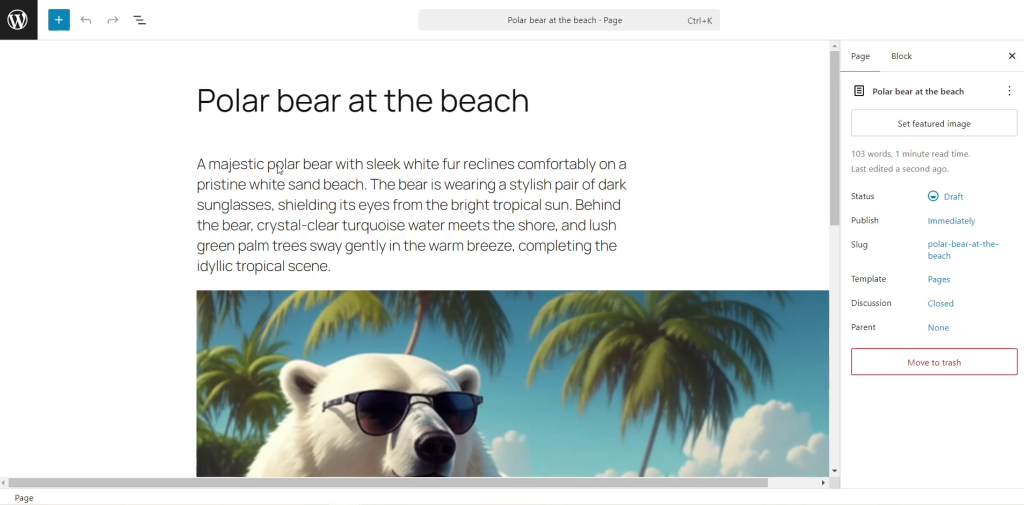Select the Page tab in sidebar

(860, 56)
